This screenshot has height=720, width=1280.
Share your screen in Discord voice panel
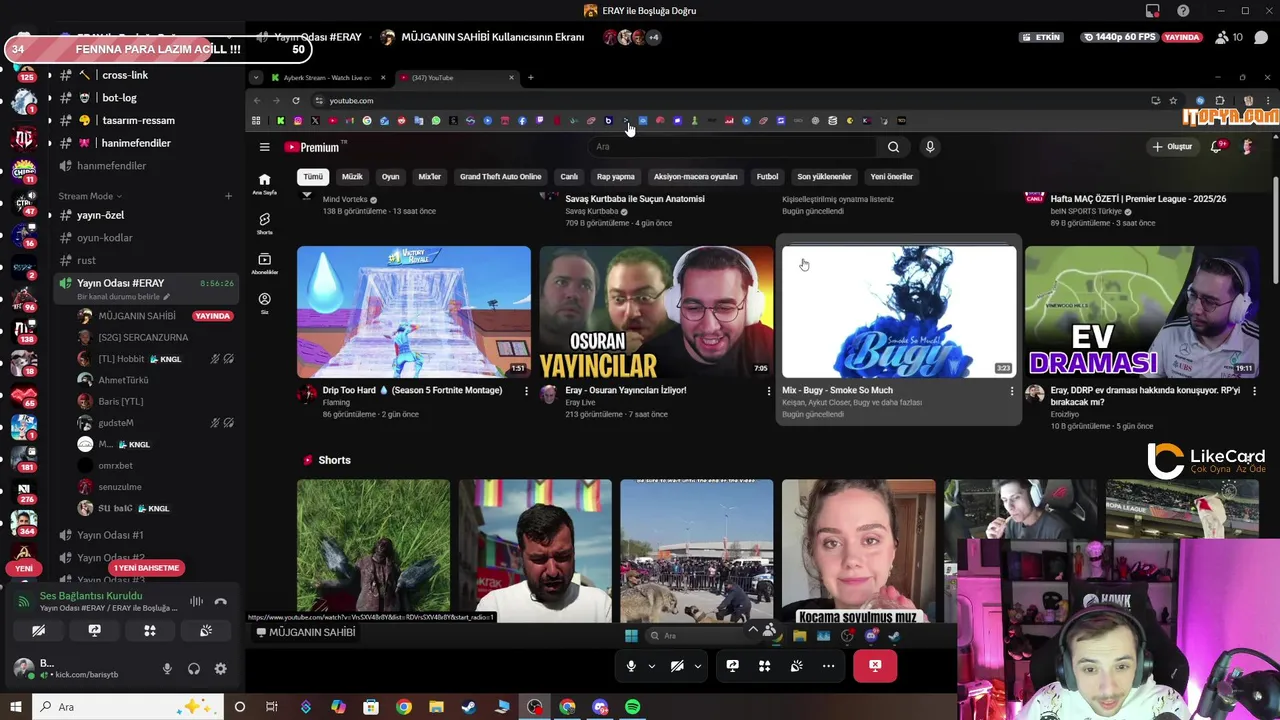(x=94, y=631)
